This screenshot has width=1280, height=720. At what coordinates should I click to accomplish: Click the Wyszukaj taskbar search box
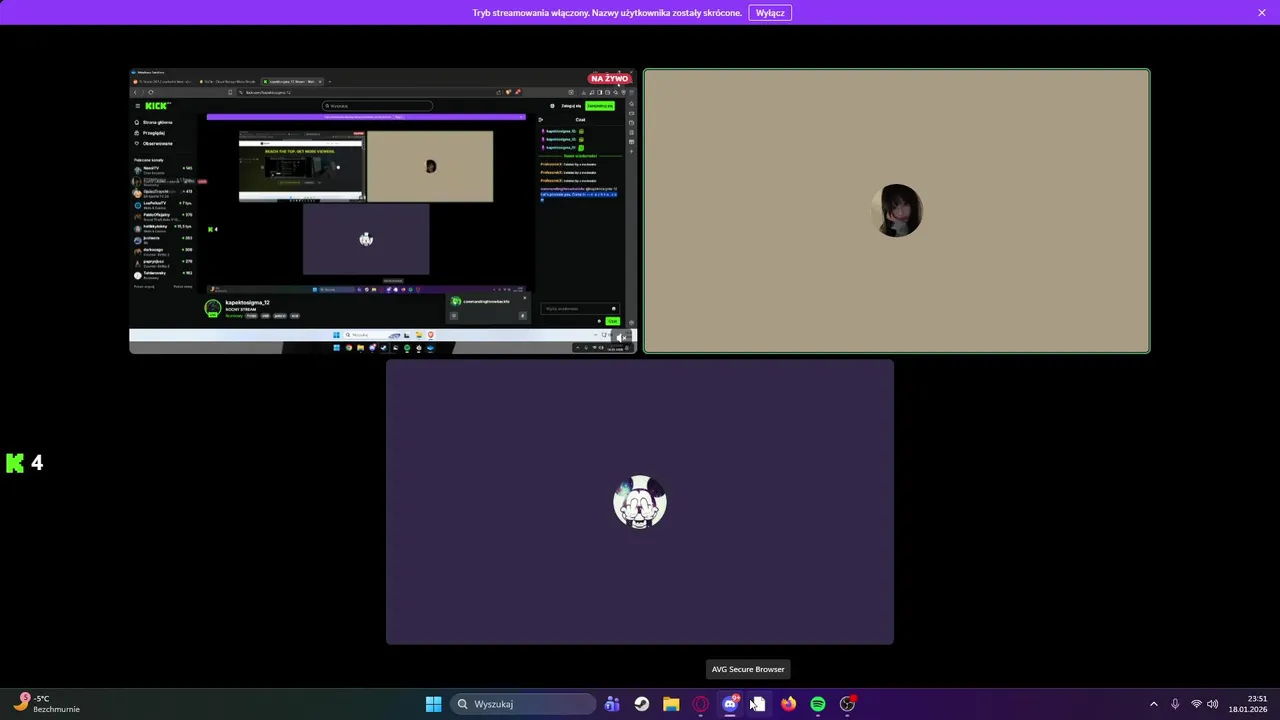(524, 704)
